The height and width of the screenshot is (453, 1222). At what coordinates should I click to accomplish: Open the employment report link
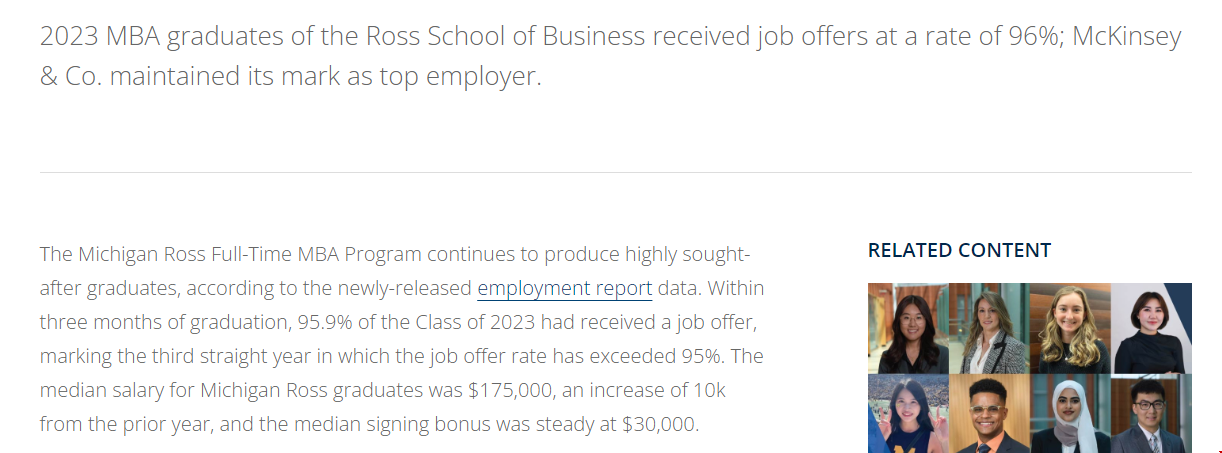[565, 288]
